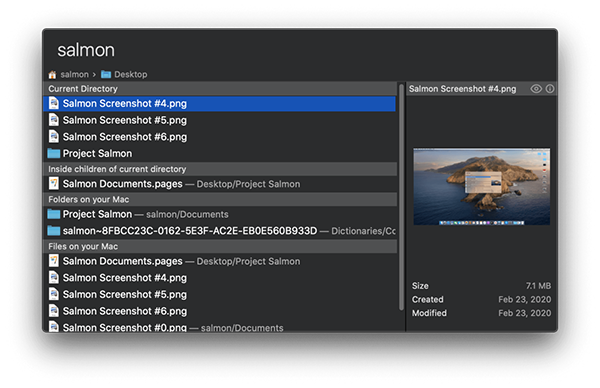Image resolution: width=600 pixels, height=388 pixels.
Task: Click the salmon~8FBCC23C folder icon
Action: tap(54, 231)
